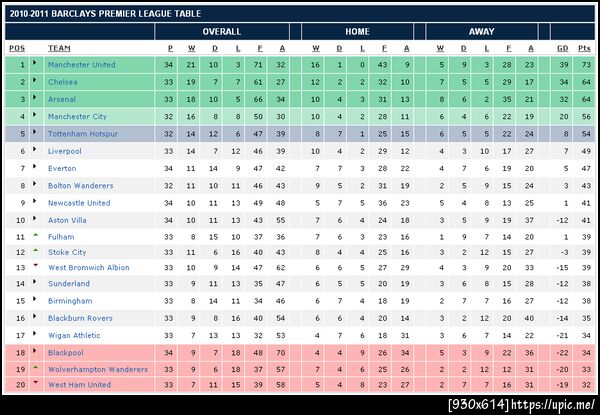The height and width of the screenshot is (415, 600).
Task: Click the GD column header
Action: click(x=562, y=48)
